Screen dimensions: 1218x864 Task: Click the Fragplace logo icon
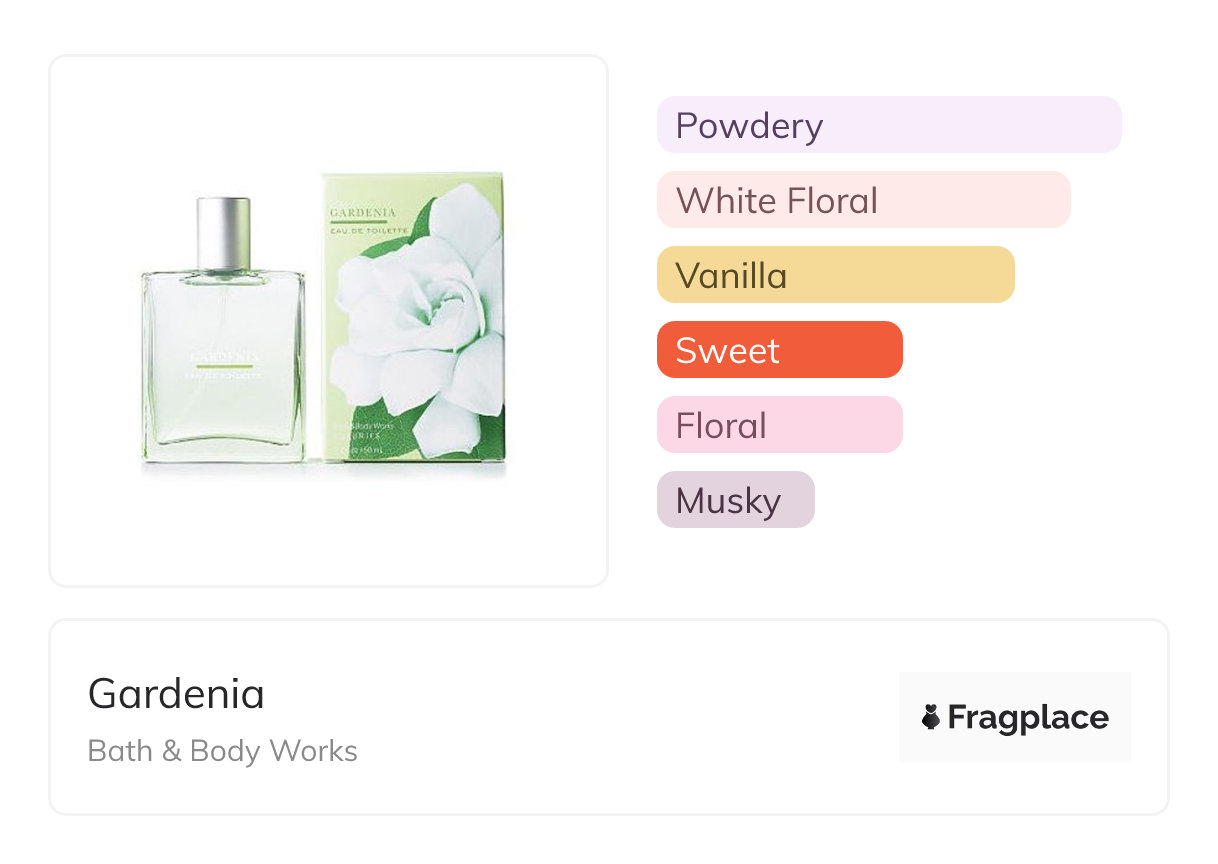coord(931,717)
